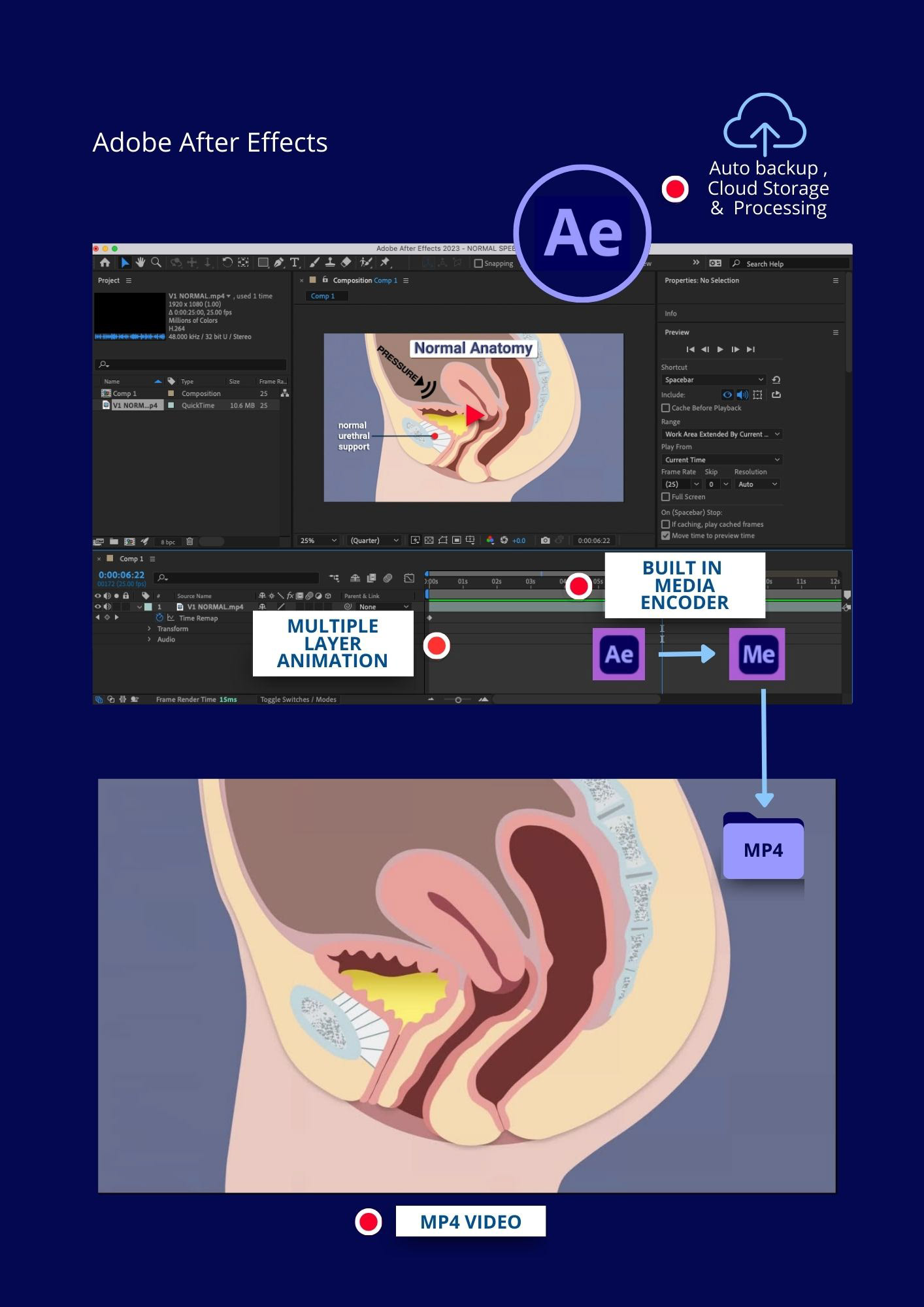
Task: Toggle Time Remap stopwatch
Action: (x=159, y=618)
